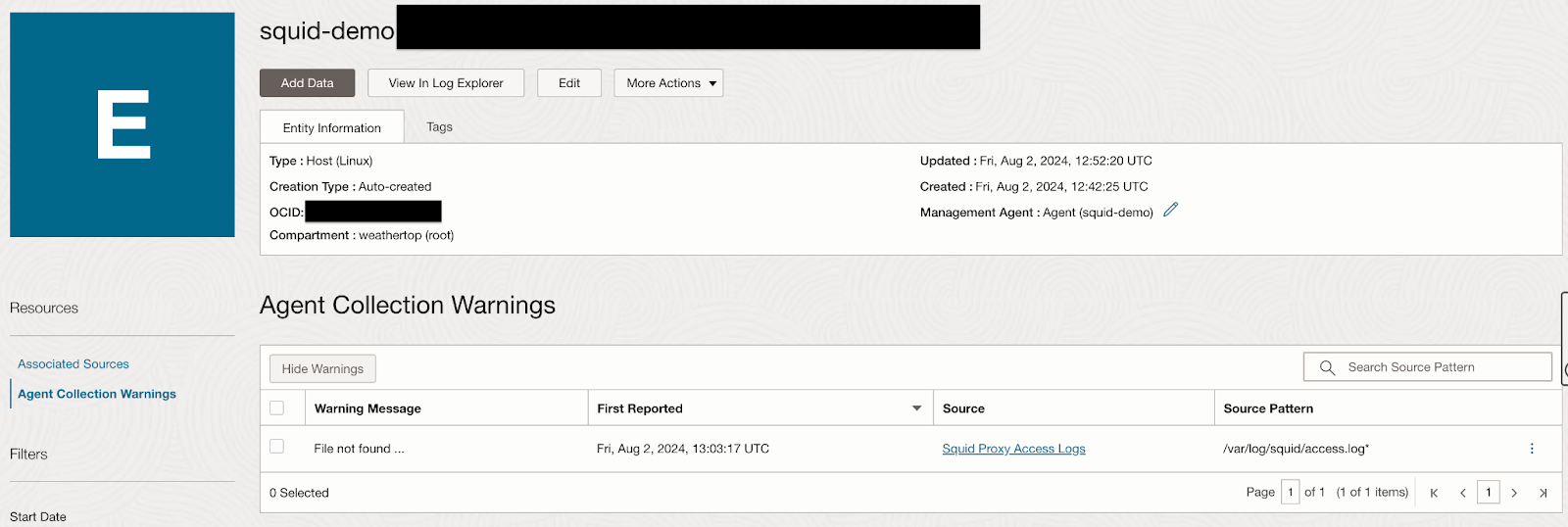Jump to last page arrow

point(1543,493)
